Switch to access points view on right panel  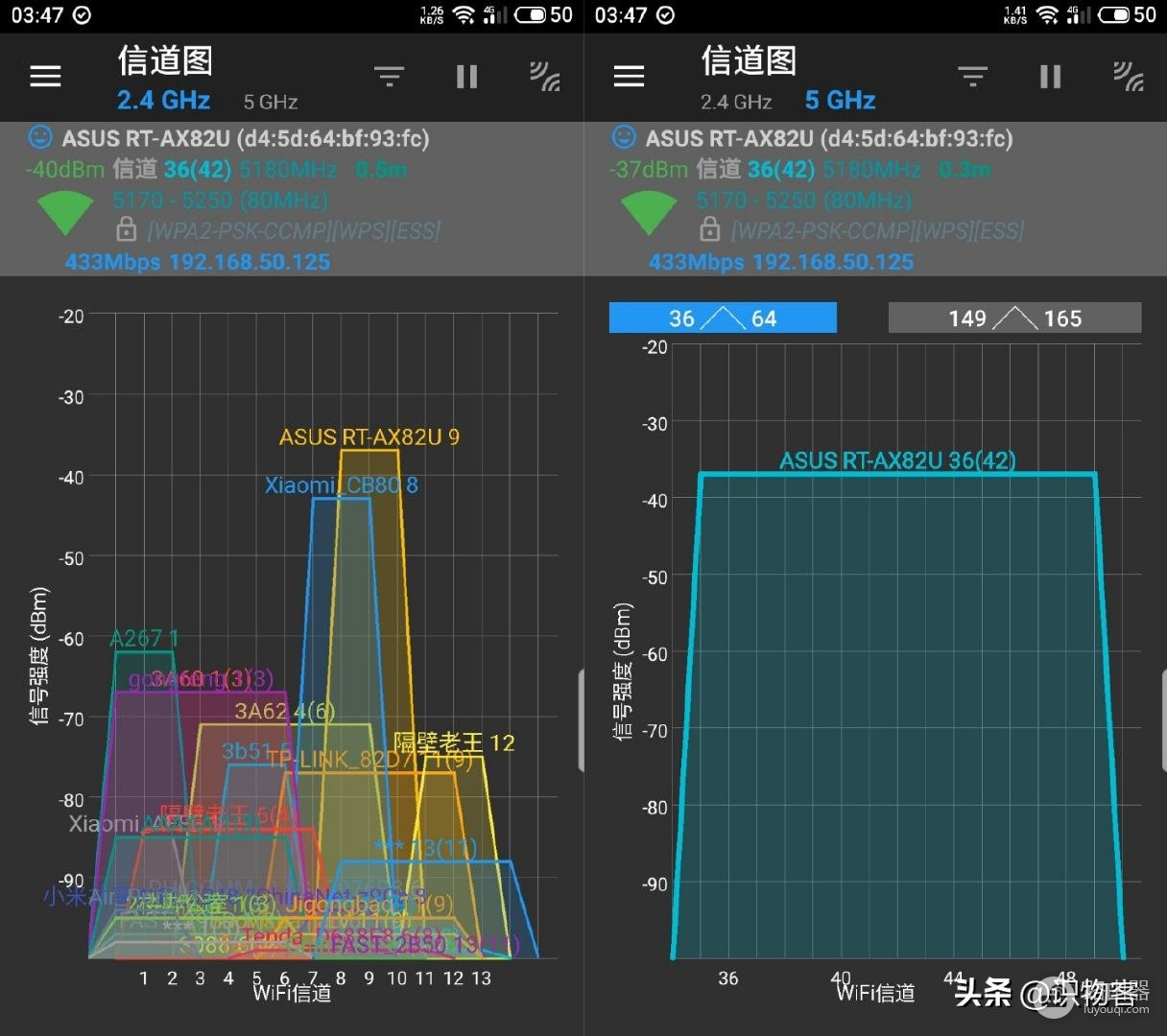click(x=1129, y=76)
